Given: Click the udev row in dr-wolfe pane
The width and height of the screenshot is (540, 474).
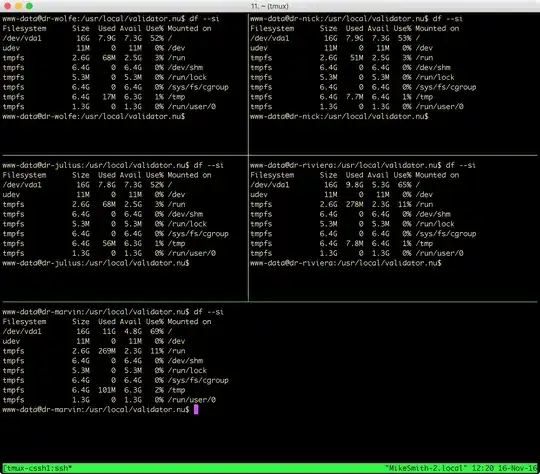Looking at the screenshot, I should coord(94,48).
